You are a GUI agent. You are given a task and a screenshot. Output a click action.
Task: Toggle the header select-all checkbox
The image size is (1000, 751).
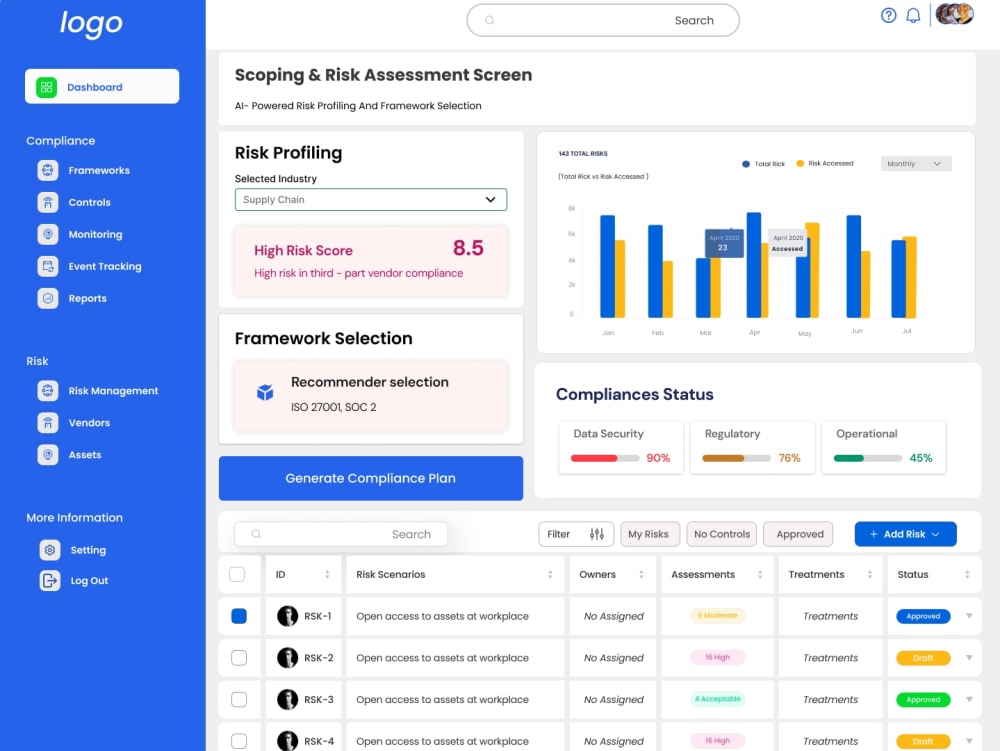tap(239, 574)
